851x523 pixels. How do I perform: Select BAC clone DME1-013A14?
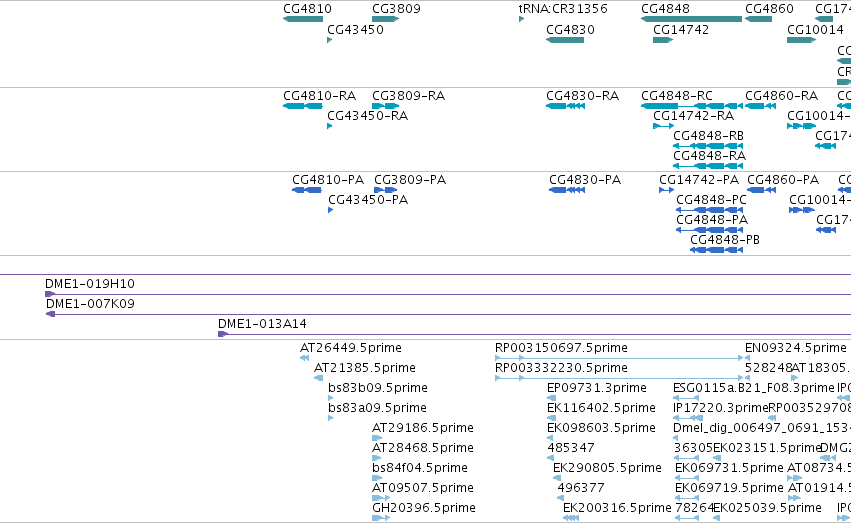click(262, 324)
